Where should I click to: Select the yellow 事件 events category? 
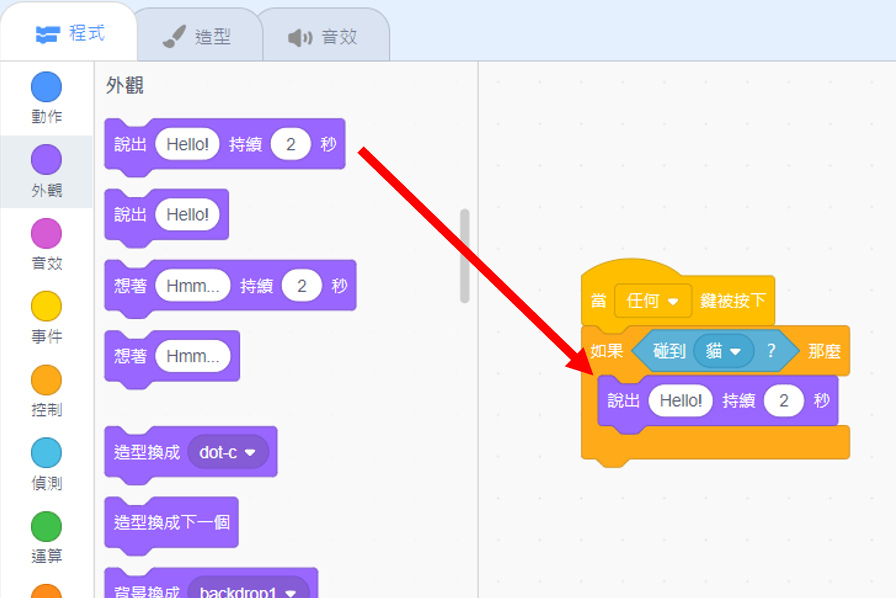46,317
